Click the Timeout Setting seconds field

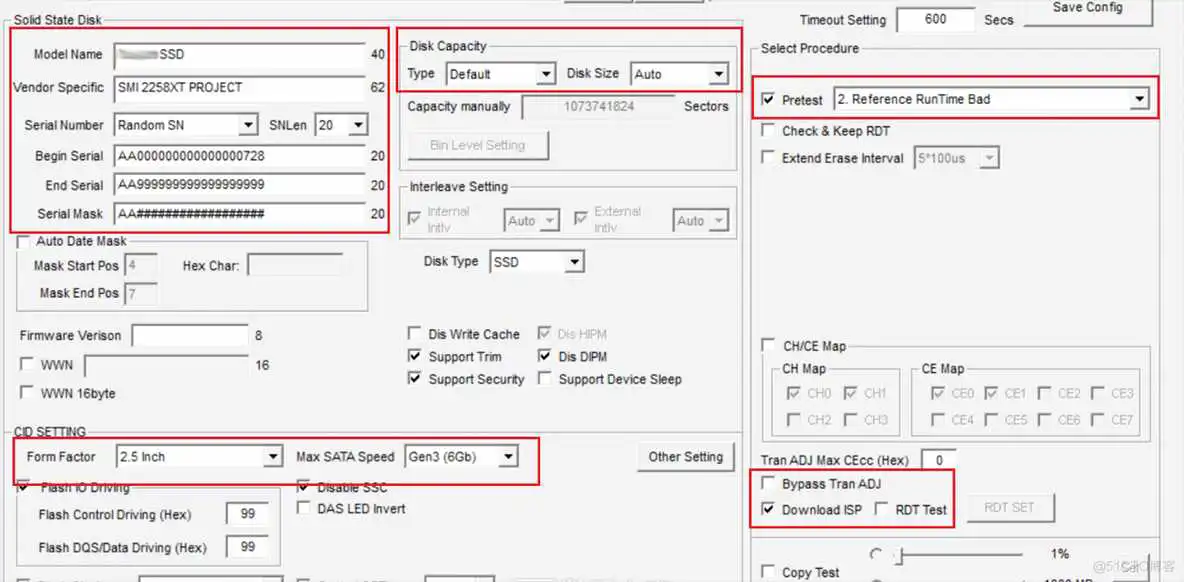click(935, 19)
